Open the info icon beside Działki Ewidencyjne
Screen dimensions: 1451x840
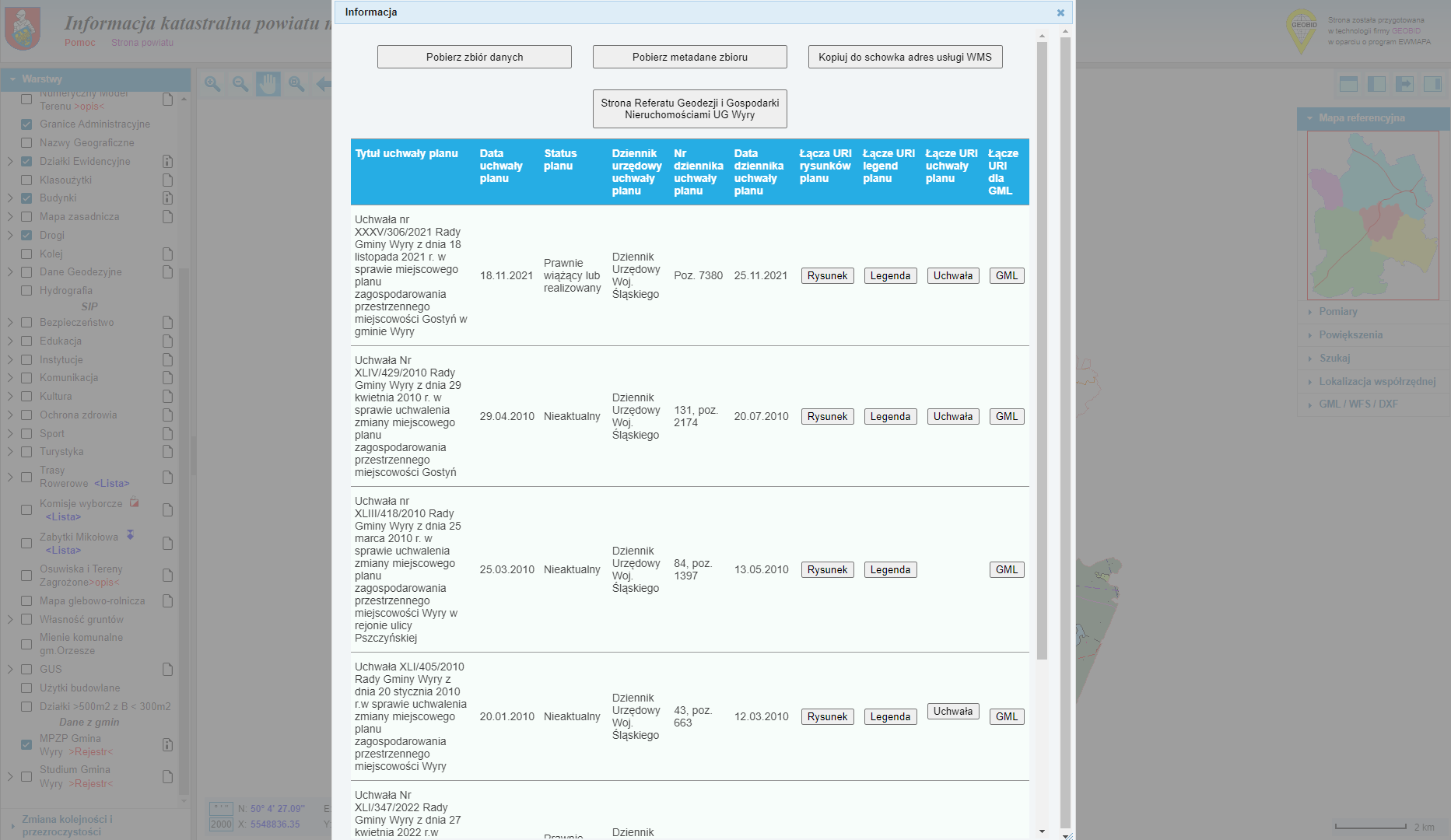tap(167, 162)
